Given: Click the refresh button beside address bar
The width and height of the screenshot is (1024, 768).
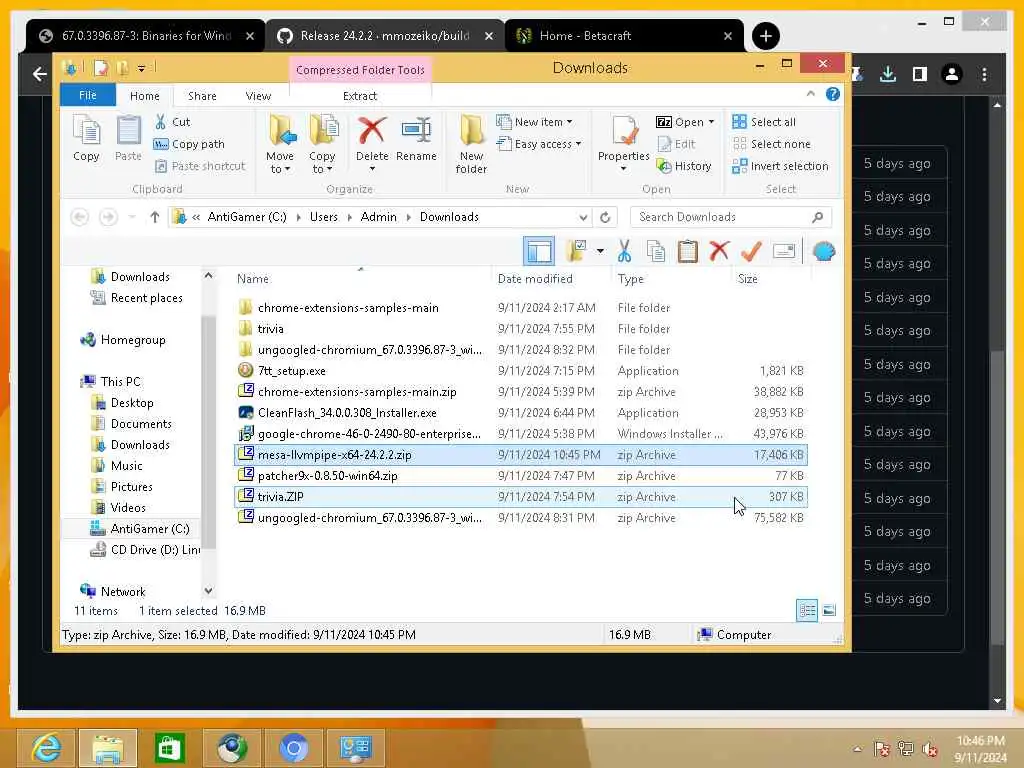Looking at the screenshot, I should point(605,217).
